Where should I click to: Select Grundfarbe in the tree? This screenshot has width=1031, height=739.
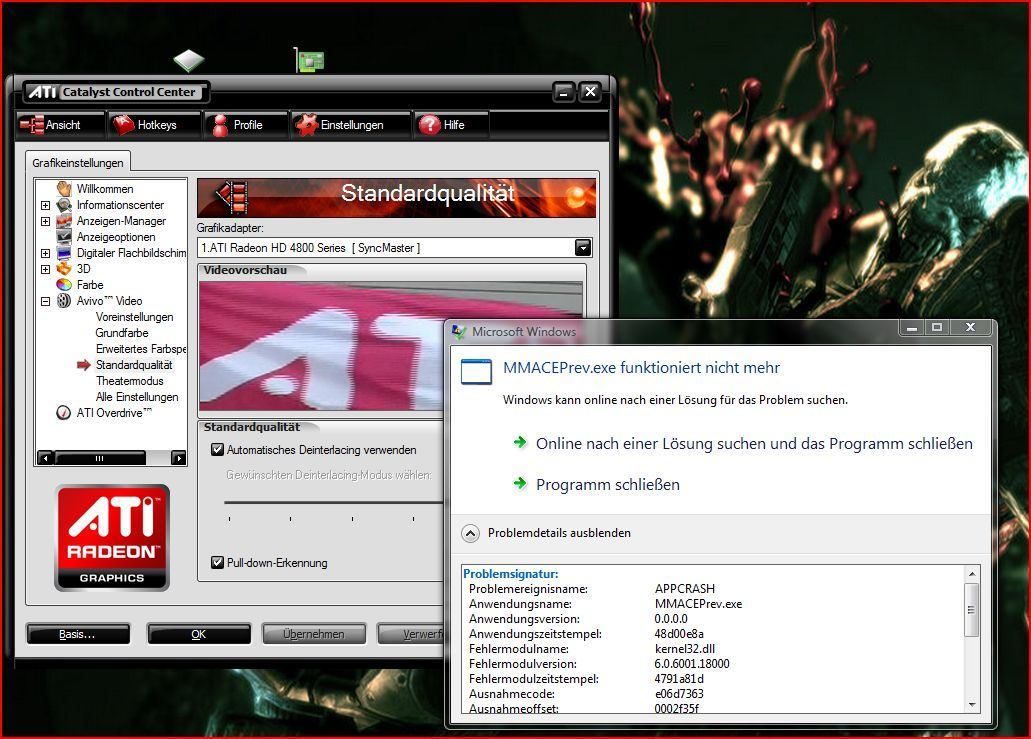coord(122,333)
